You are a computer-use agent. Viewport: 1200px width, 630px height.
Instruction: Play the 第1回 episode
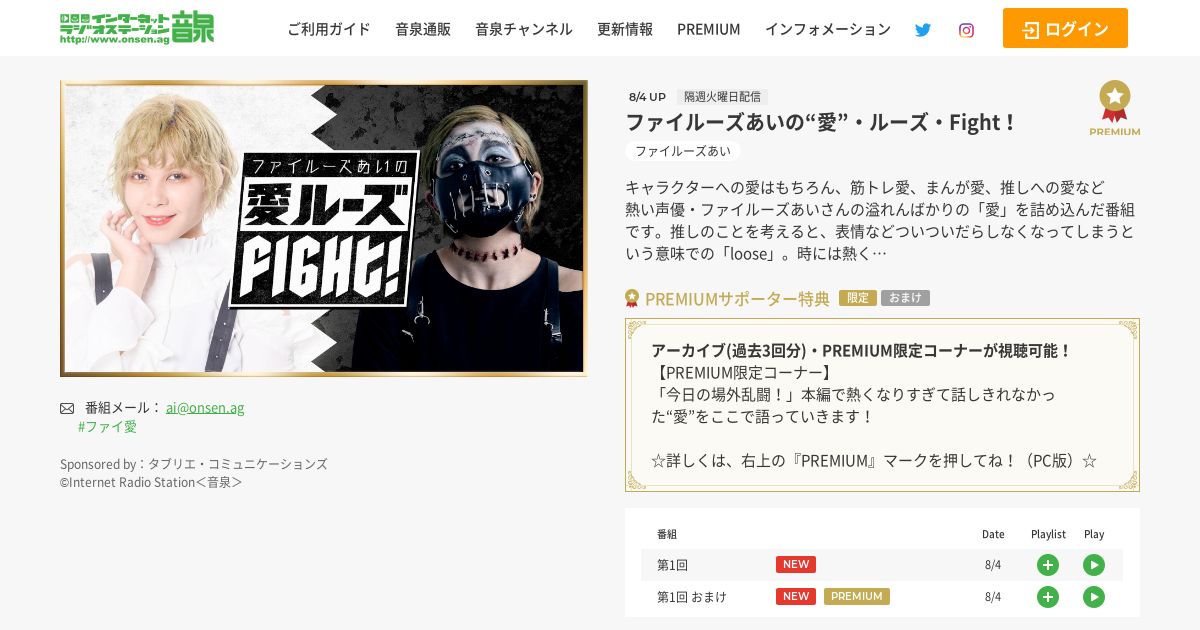(x=1094, y=565)
